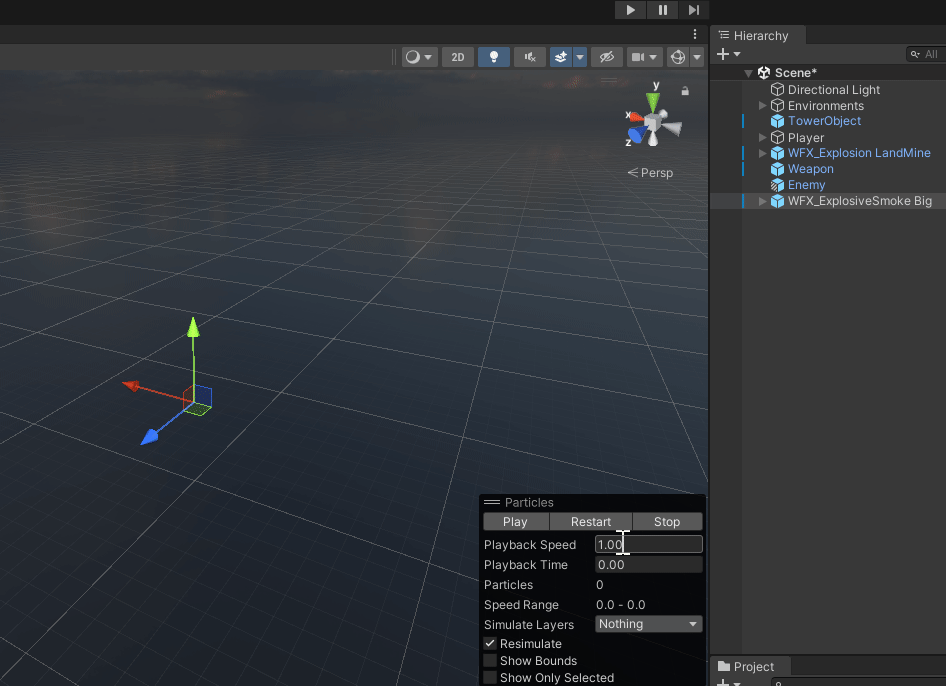Click the Particles overlay drag handle icon
946x686 pixels.
(x=492, y=502)
